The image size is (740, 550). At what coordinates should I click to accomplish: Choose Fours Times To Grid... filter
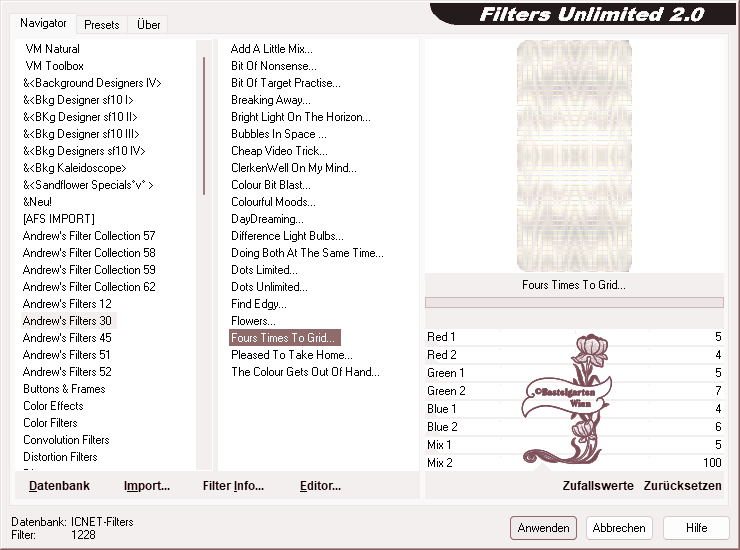[285, 338]
